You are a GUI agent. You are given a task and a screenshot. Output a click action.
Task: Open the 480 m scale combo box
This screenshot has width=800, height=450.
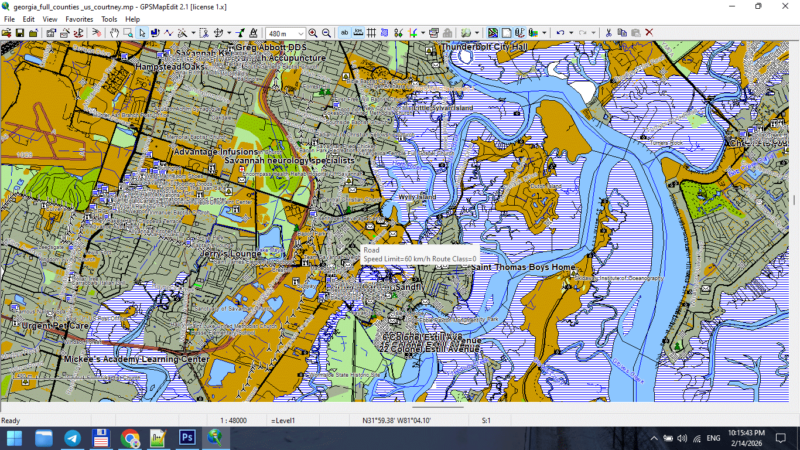(x=285, y=34)
